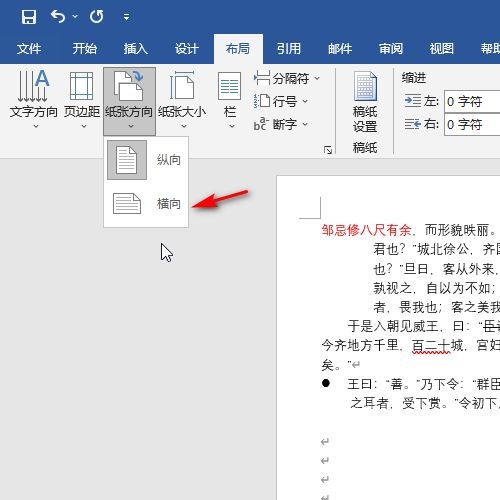Image resolution: width=500 pixels, height=500 pixels.
Task: Open the 文件 (File) tab
Action: pyautogui.click(x=29, y=49)
